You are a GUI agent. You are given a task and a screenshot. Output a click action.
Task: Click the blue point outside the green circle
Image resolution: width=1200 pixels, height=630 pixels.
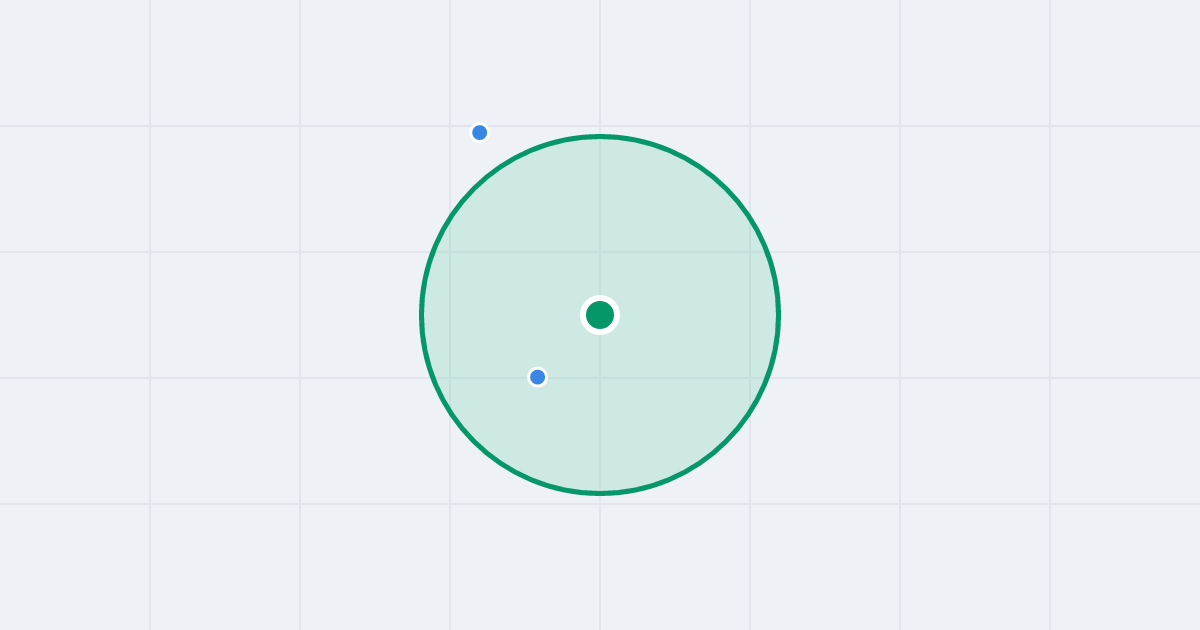tap(480, 132)
